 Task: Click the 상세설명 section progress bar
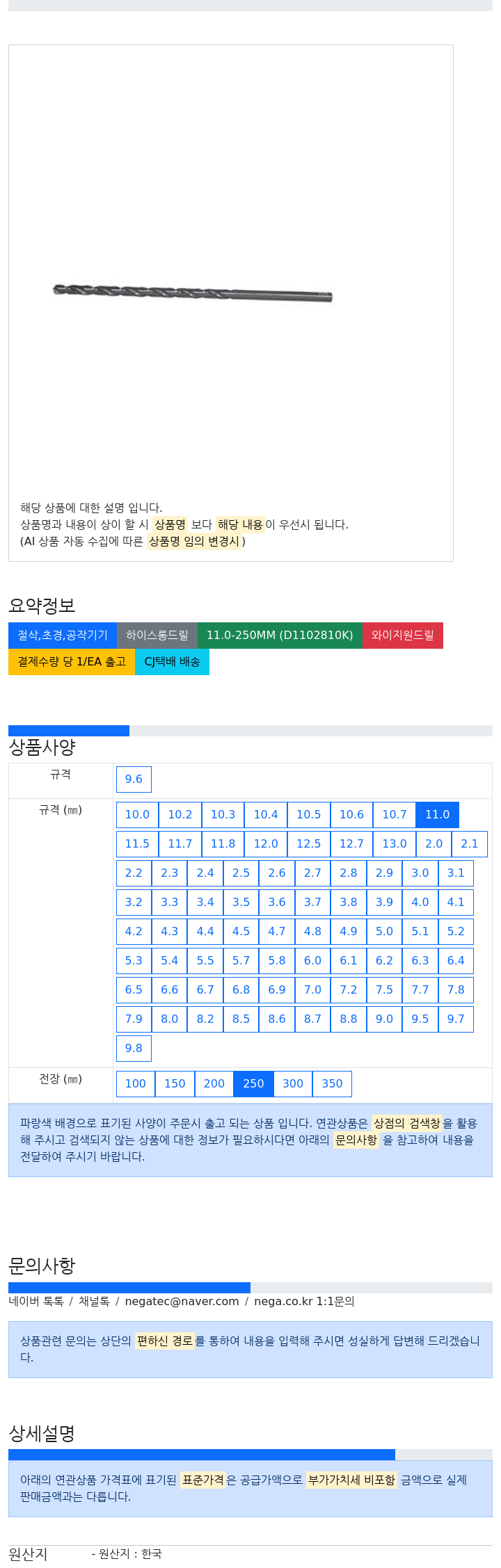click(x=250, y=1455)
